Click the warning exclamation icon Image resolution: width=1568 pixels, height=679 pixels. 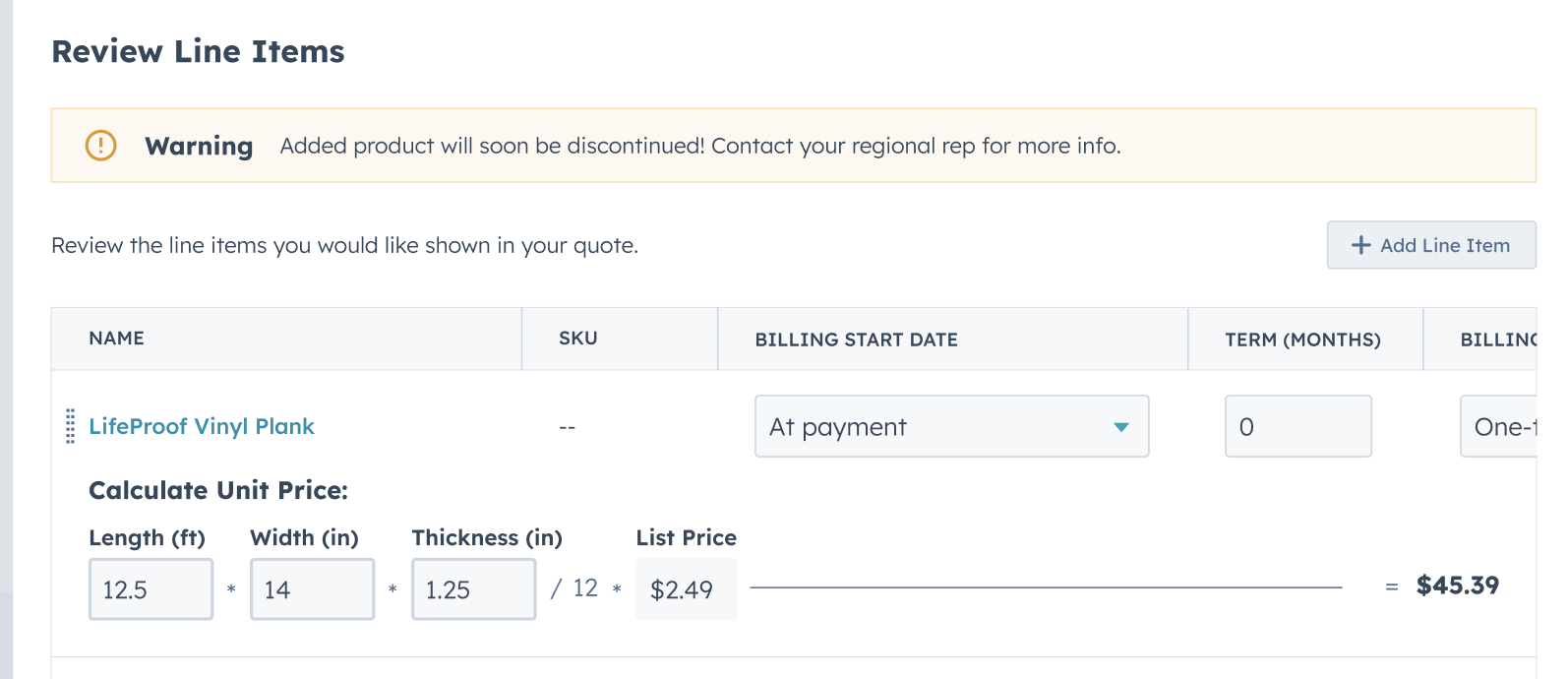(x=100, y=145)
